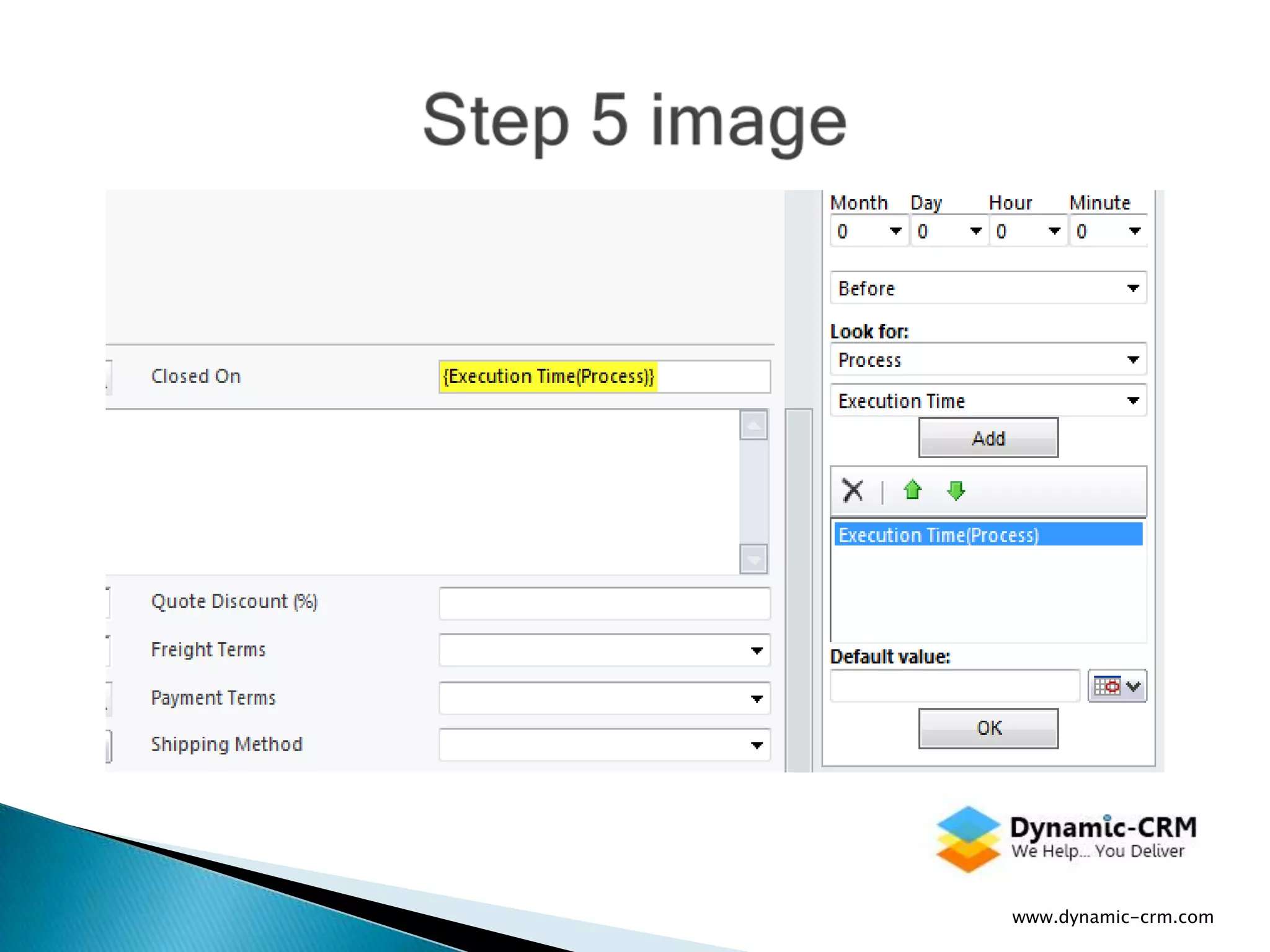The height and width of the screenshot is (952, 1270).
Task: Move selected item down with green arrow
Action: click(x=956, y=490)
